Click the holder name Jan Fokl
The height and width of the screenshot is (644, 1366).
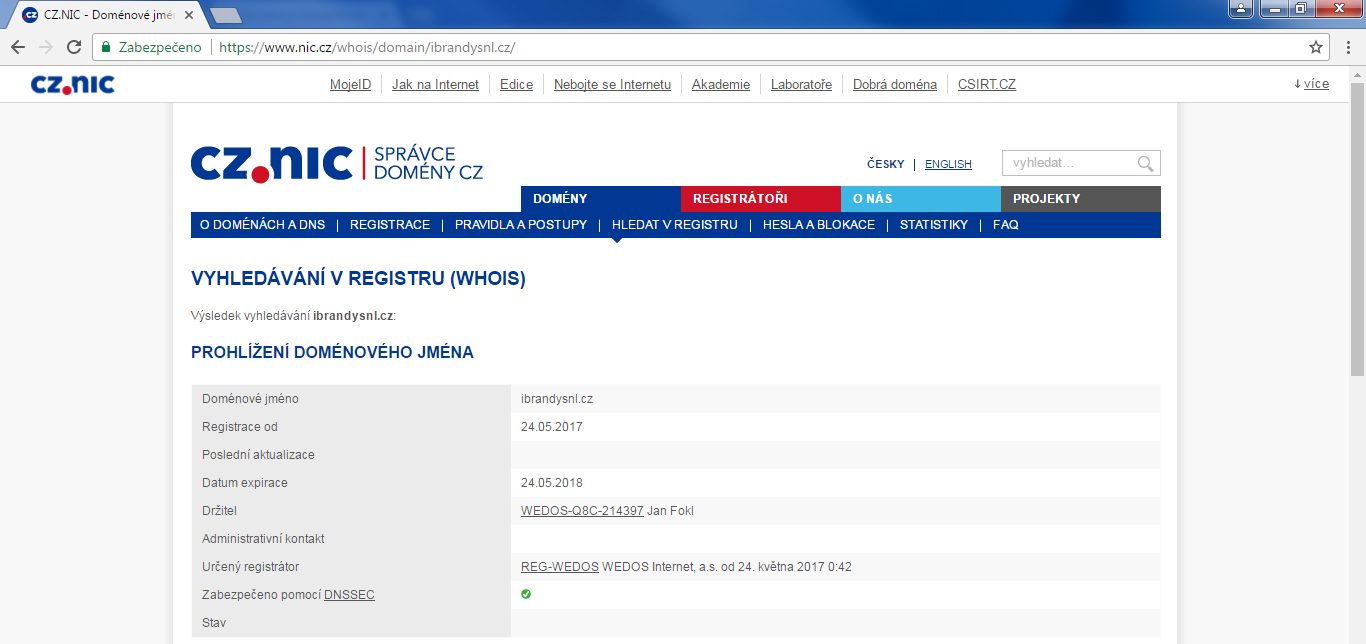(671, 511)
